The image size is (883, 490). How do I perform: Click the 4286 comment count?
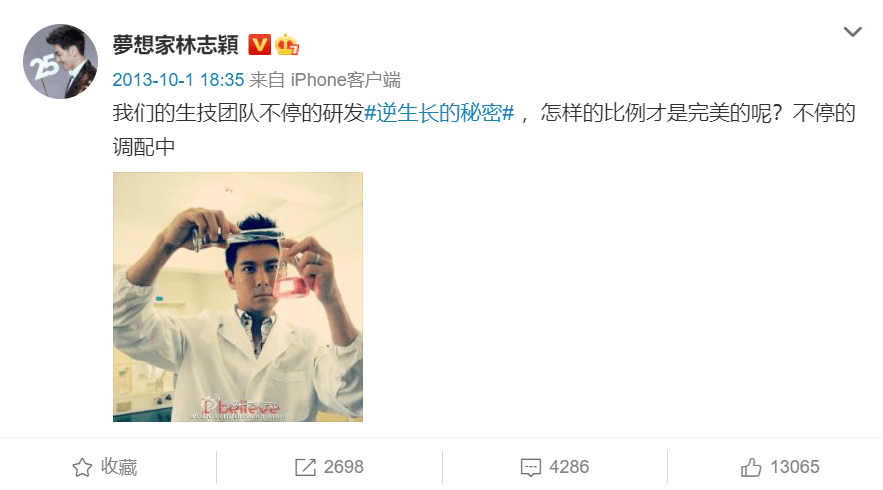pyautogui.click(x=569, y=467)
